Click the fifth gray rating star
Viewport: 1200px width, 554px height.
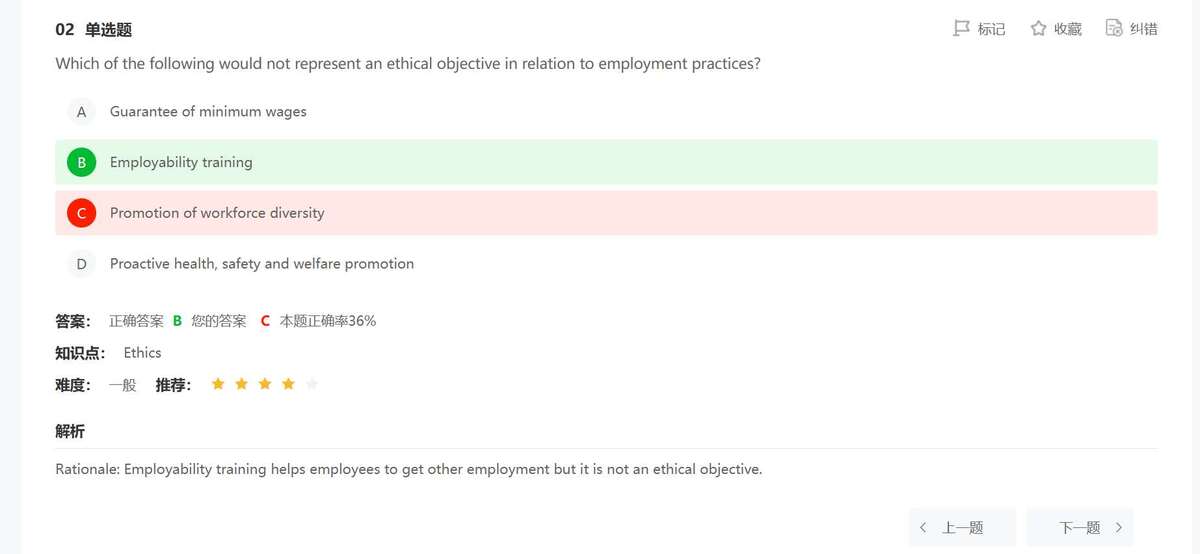point(312,384)
